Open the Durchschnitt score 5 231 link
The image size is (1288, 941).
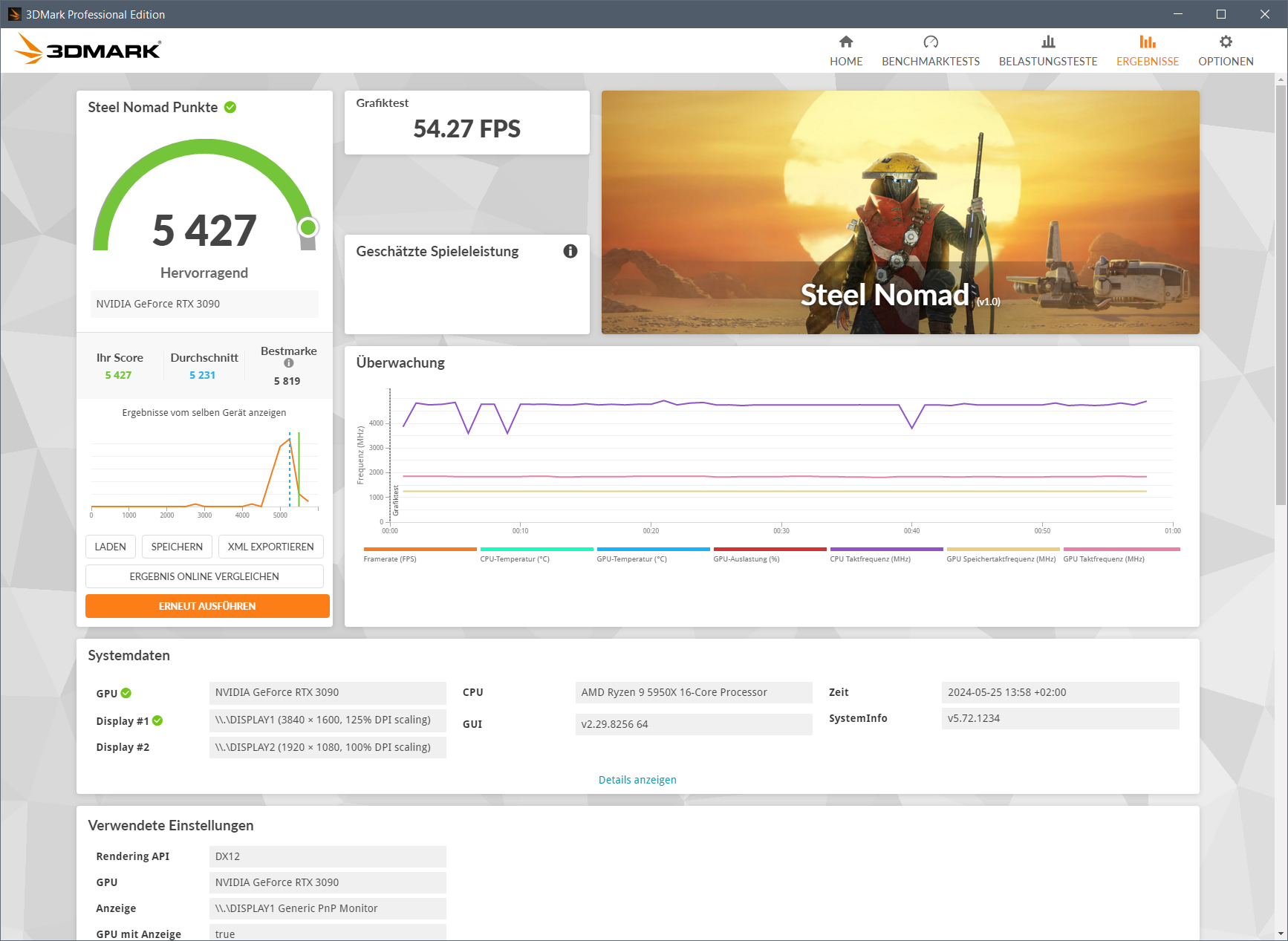pos(202,375)
